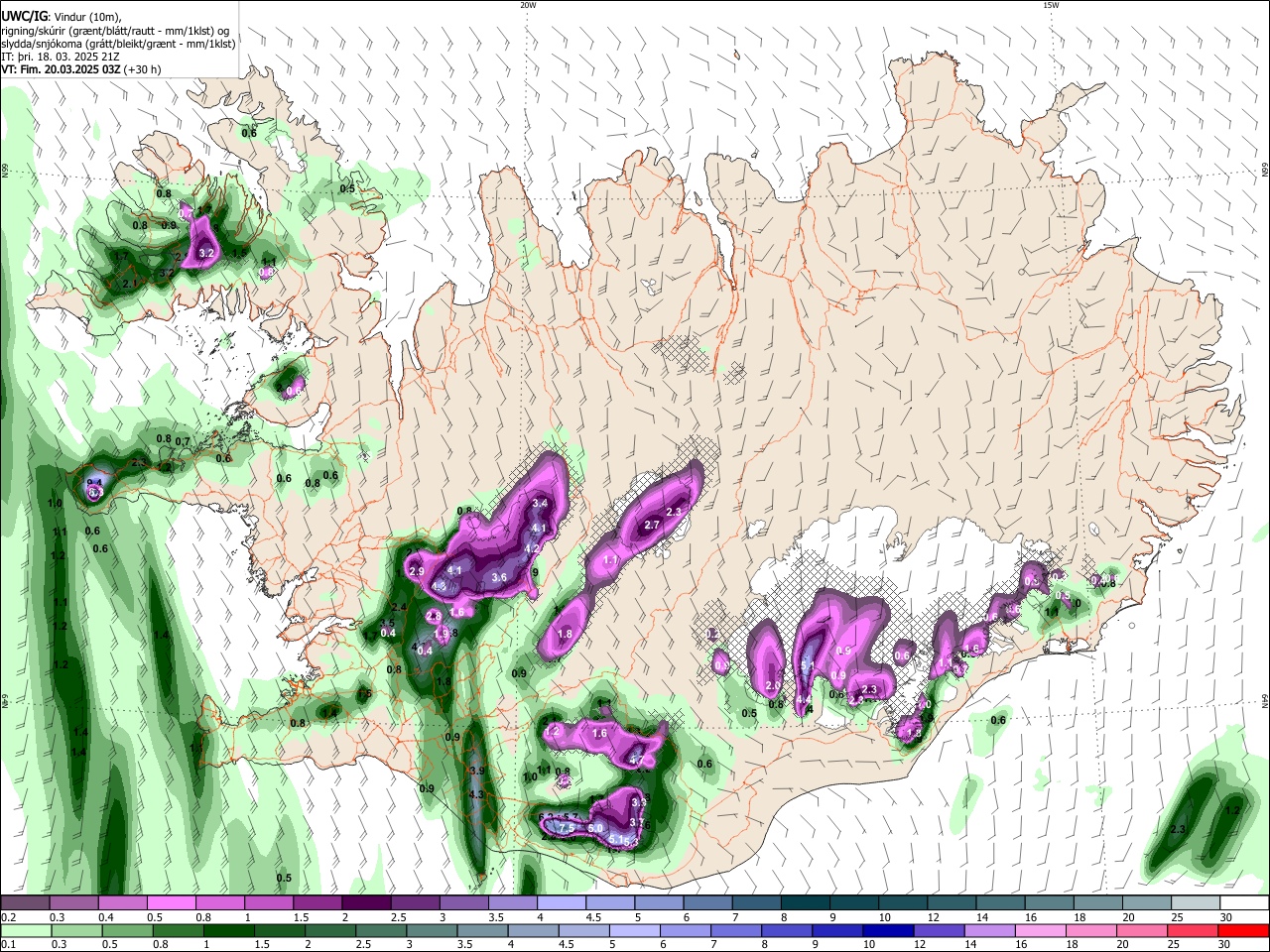Viewport: 1270px width, 952px height.
Task: Click the "0.4" label in the upper legend
Action: click(x=106, y=917)
